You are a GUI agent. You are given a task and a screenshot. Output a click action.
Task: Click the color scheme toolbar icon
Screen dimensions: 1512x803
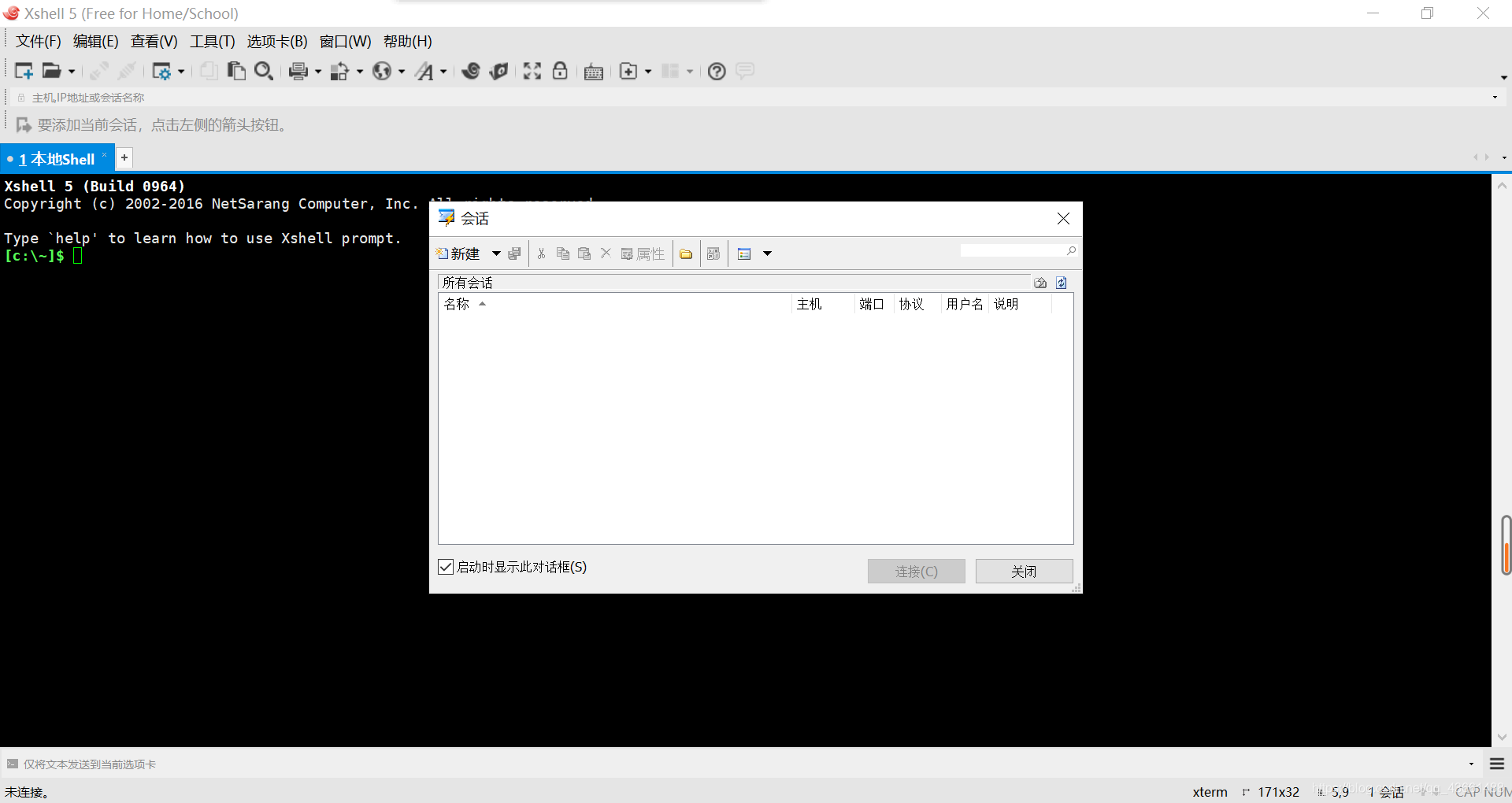tap(339, 71)
